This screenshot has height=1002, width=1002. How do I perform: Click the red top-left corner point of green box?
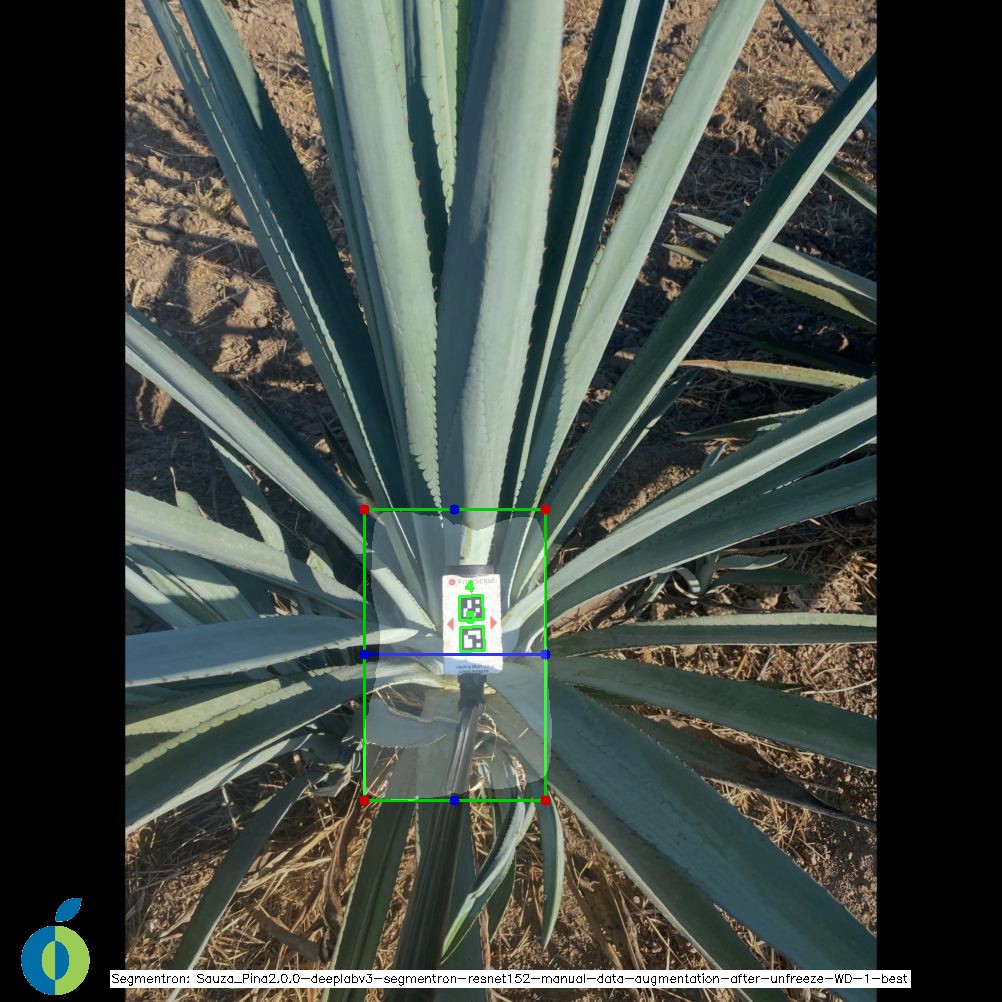[x=364, y=509]
